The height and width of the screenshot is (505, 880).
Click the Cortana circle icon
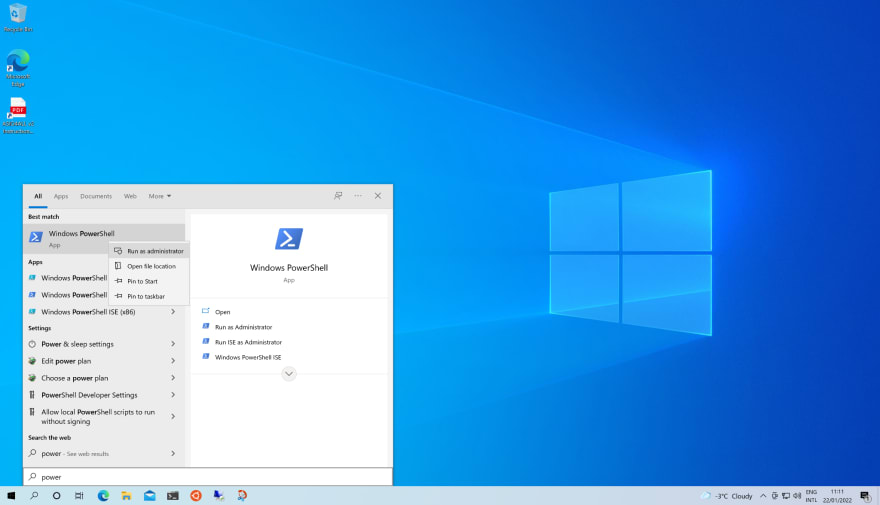pyautogui.click(x=56, y=495)
